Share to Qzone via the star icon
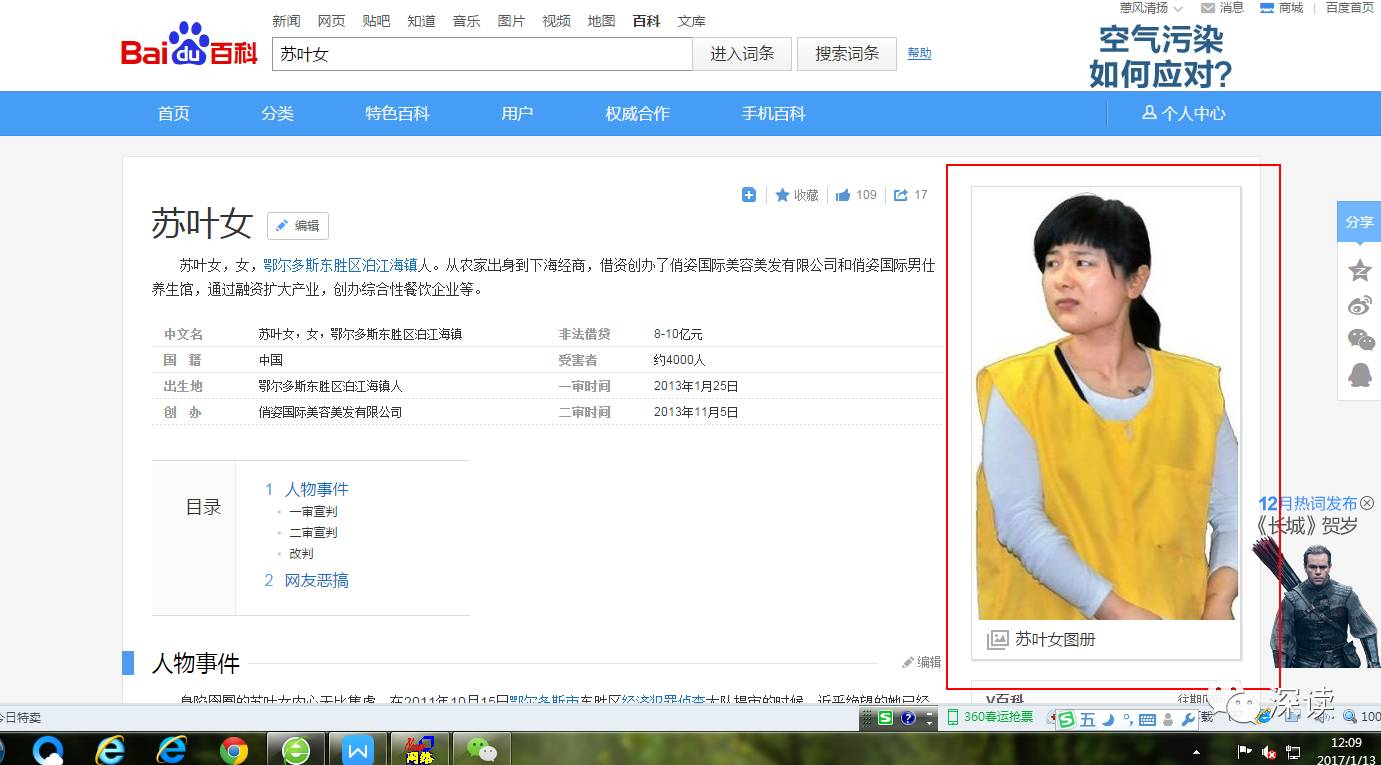The width and height of the screenshot is (1381, 765). (1360, 270)
